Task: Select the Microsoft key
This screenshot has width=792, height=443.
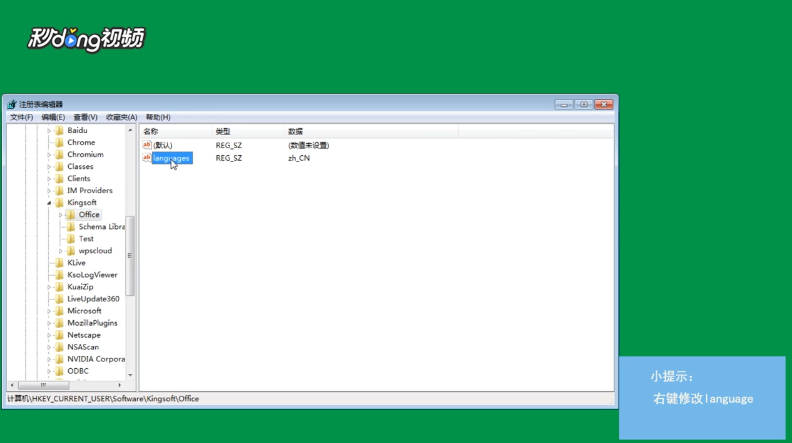Action: (84, 311)
